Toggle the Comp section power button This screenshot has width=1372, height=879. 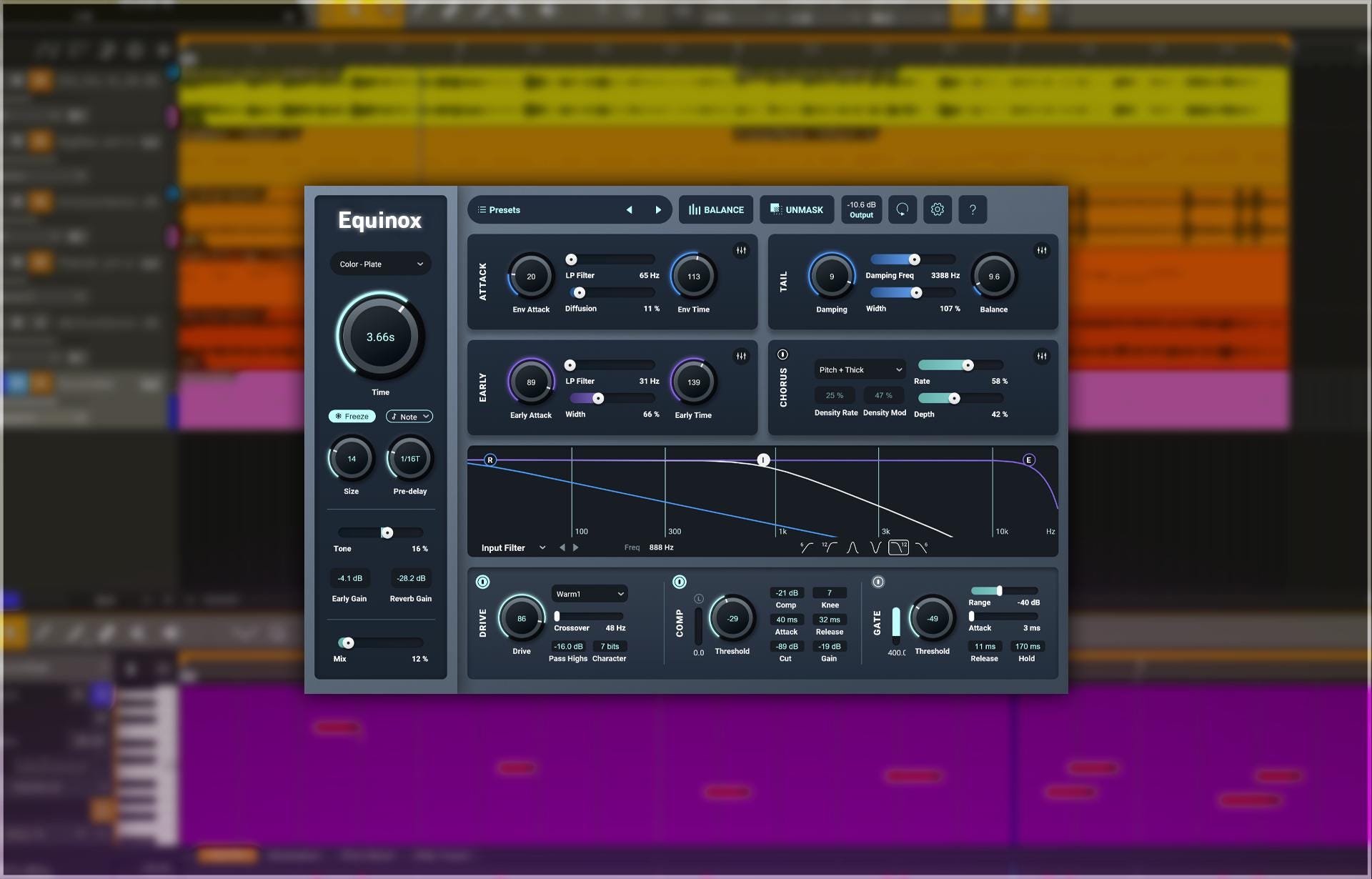coord(680,582)
